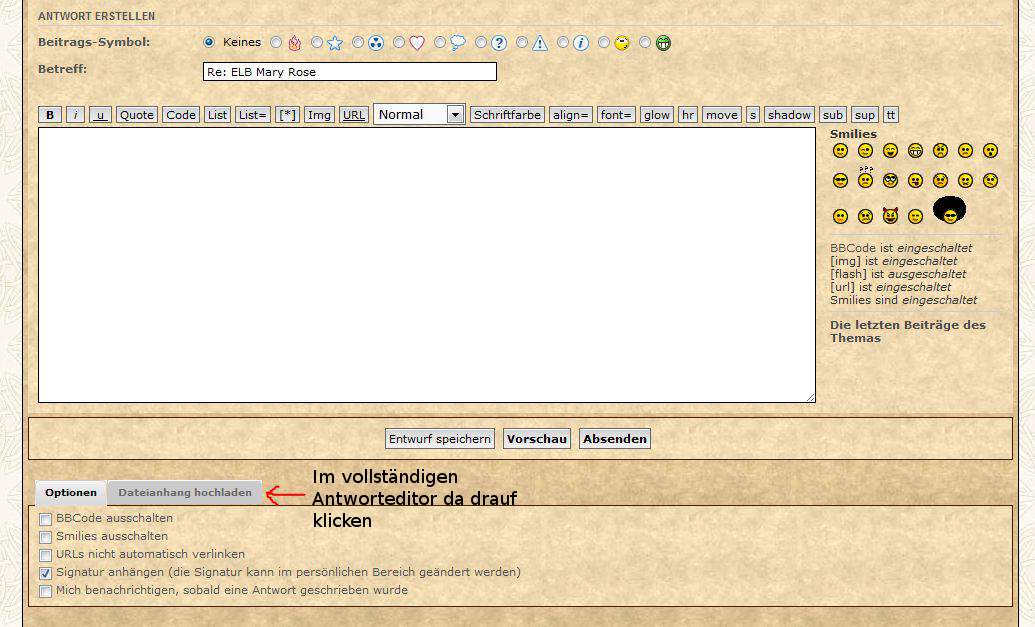Enable 'BBCode ausschalten' checkbox
1035x627 pixels.
(x=45, y=519)
